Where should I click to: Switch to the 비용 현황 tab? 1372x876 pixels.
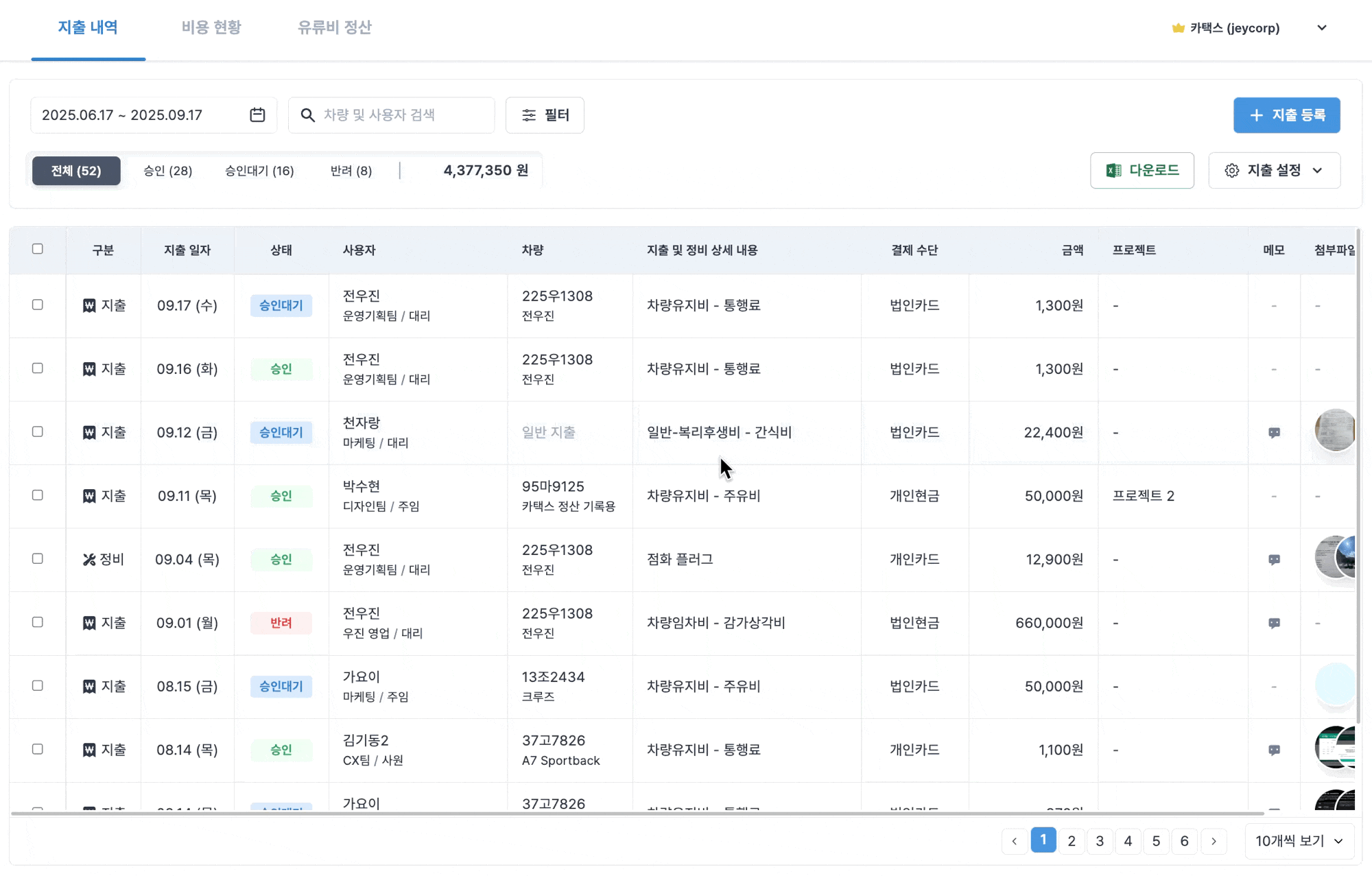[211, 27]
